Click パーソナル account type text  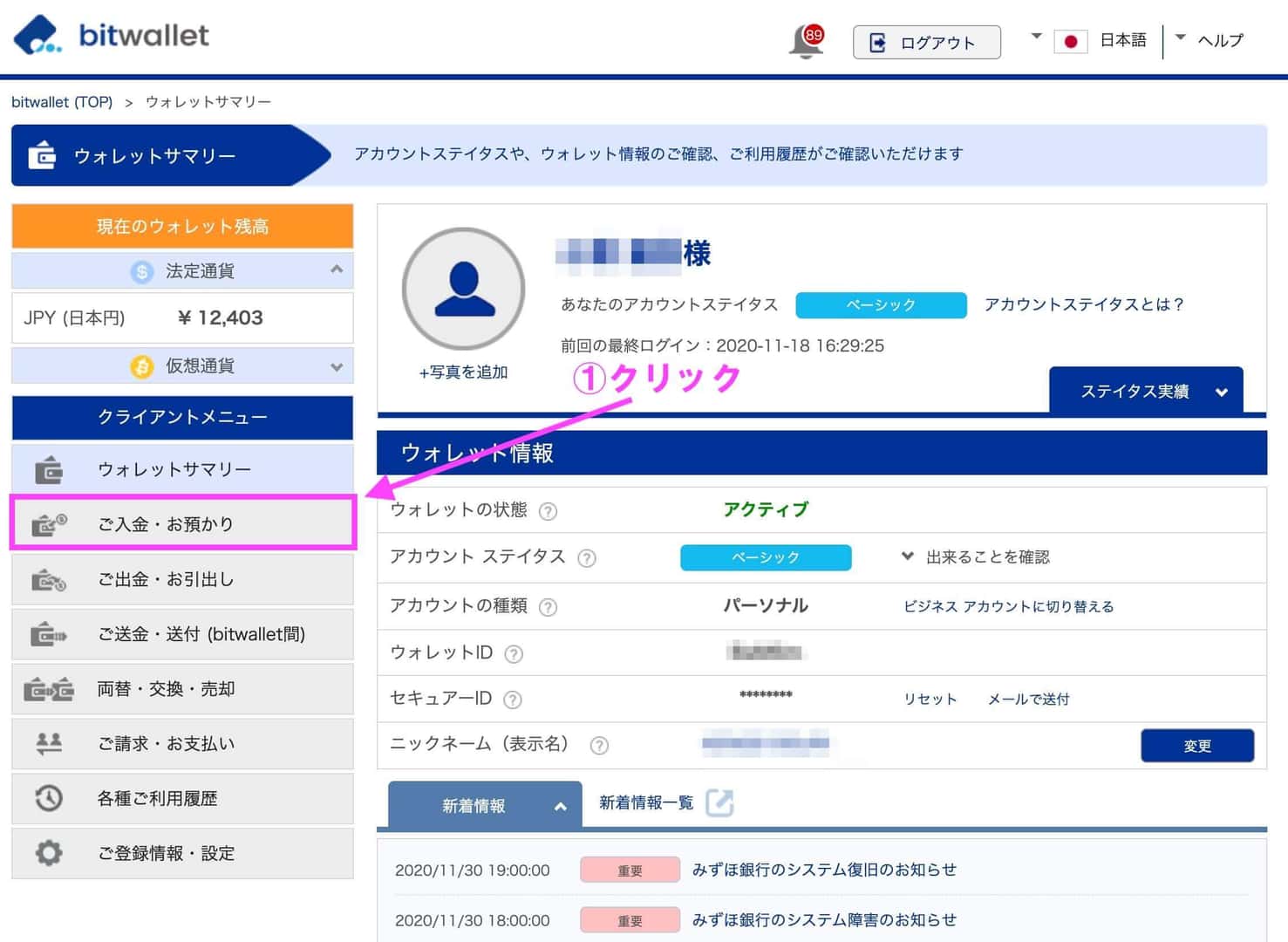[x=766, y=605]
